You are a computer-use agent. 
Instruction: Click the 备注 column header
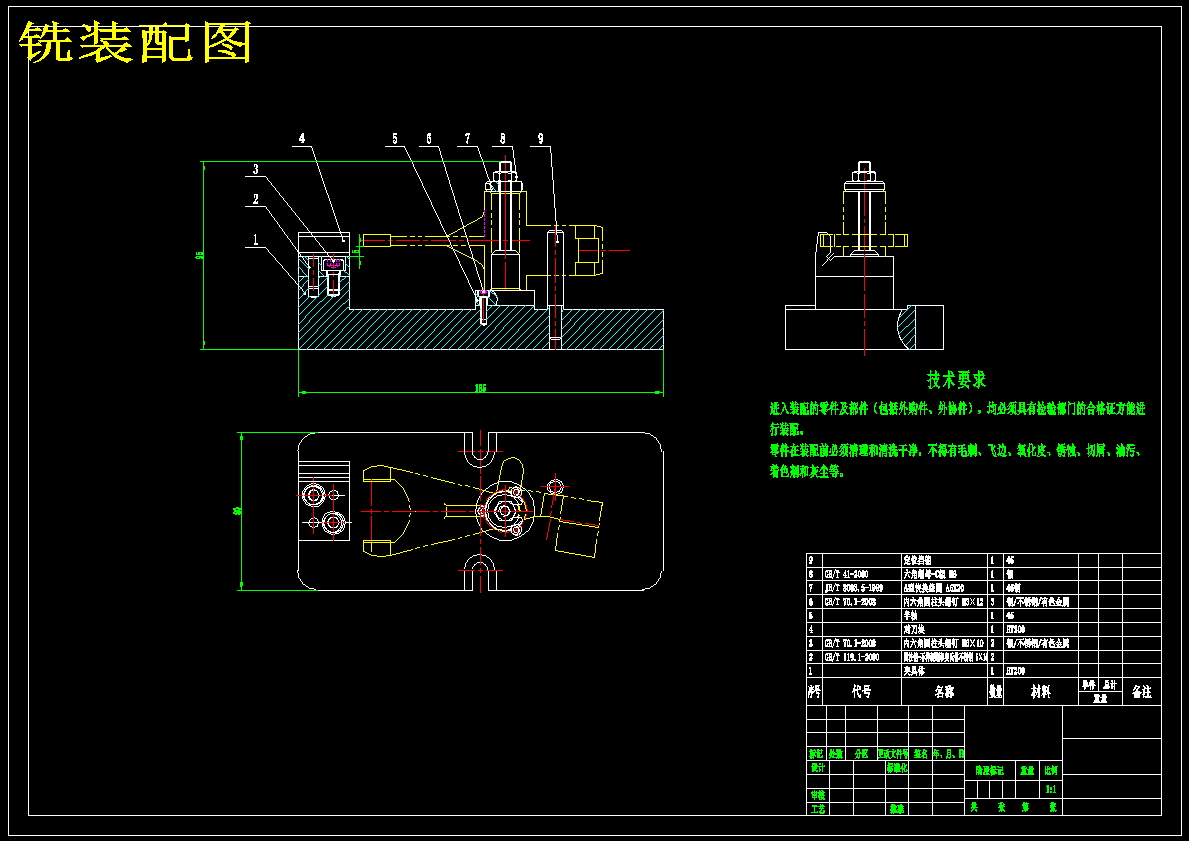coord(1141,692)
